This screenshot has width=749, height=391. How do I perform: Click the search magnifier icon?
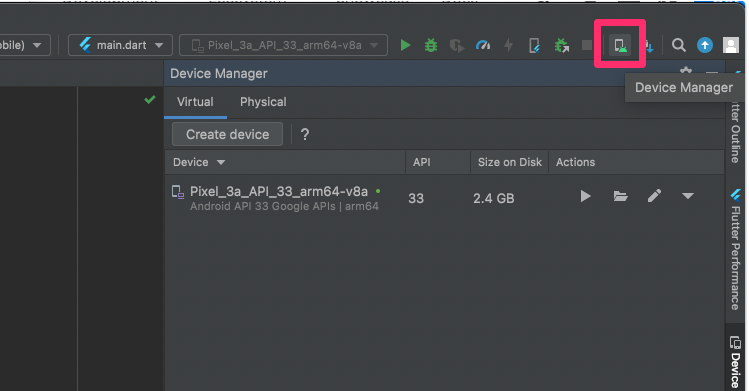679,45
